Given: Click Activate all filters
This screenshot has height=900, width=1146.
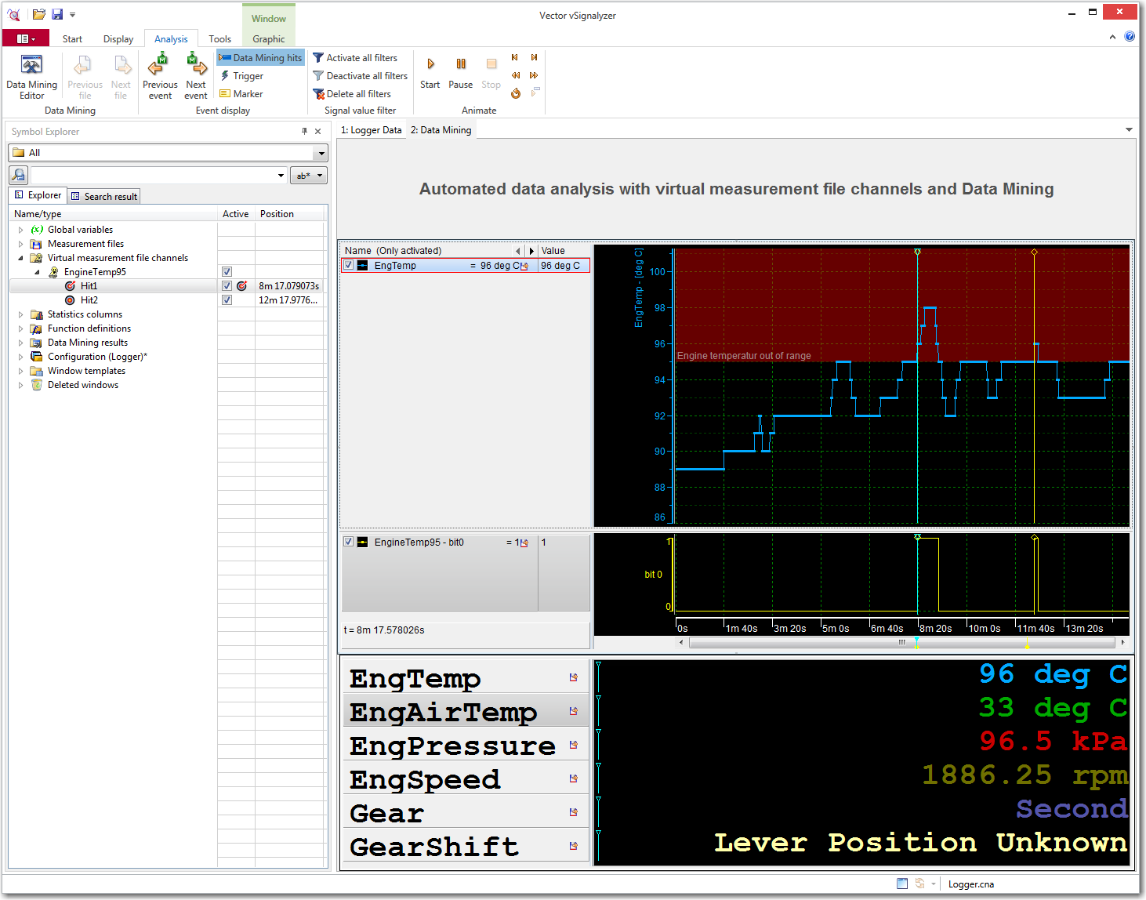Looking at the screenshot, I should pos(355,58).
